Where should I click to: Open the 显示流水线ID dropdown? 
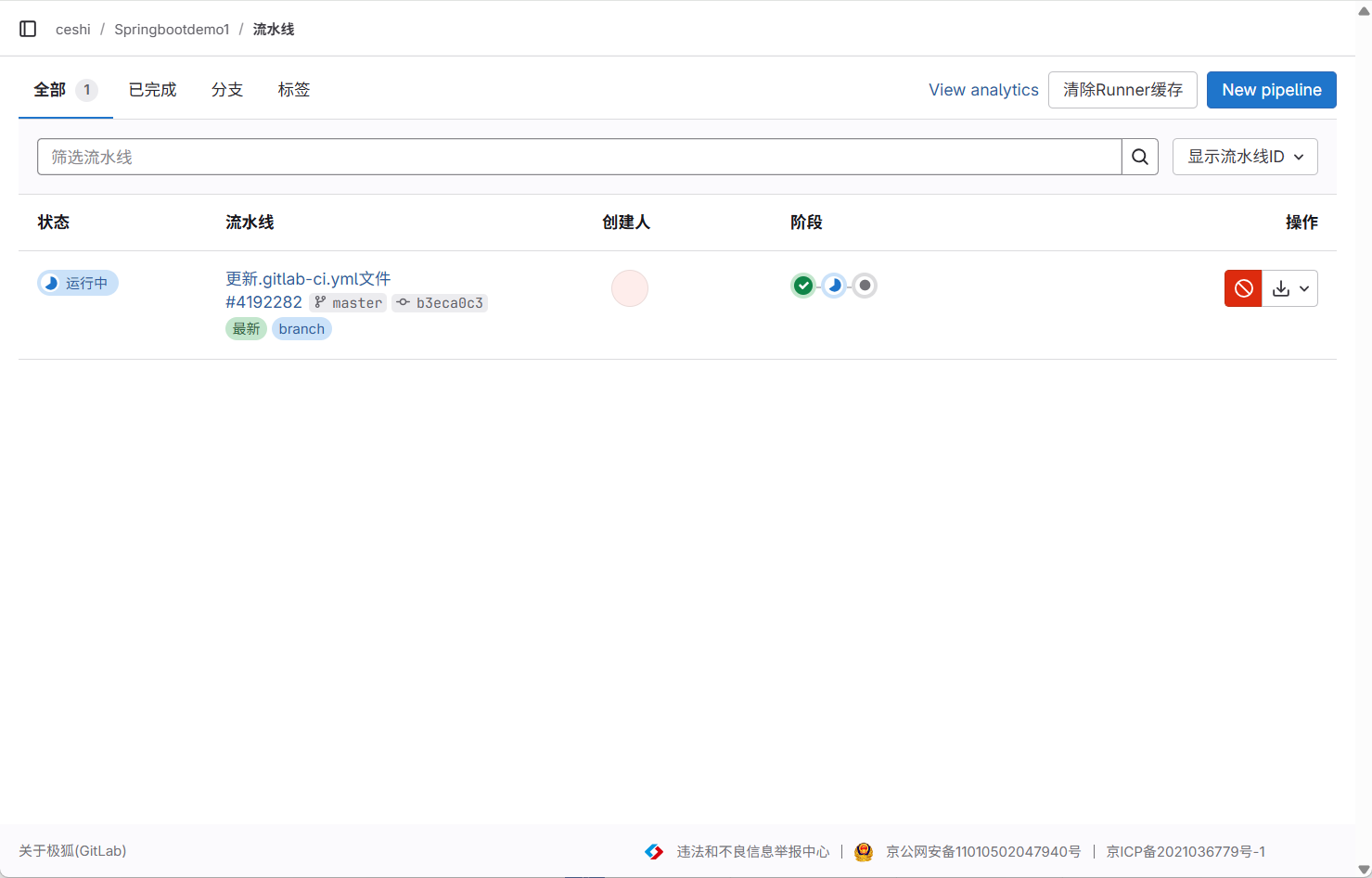point(1245,157)
